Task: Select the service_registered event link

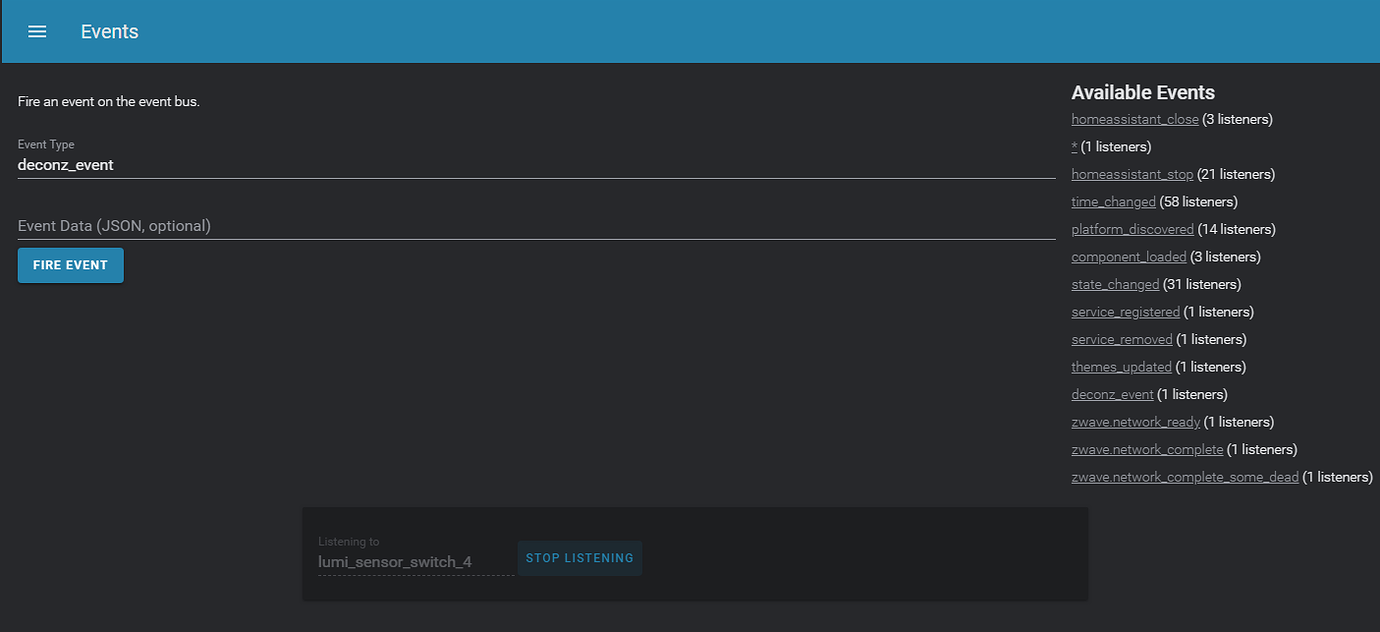Action: (x=1125, y=311)
